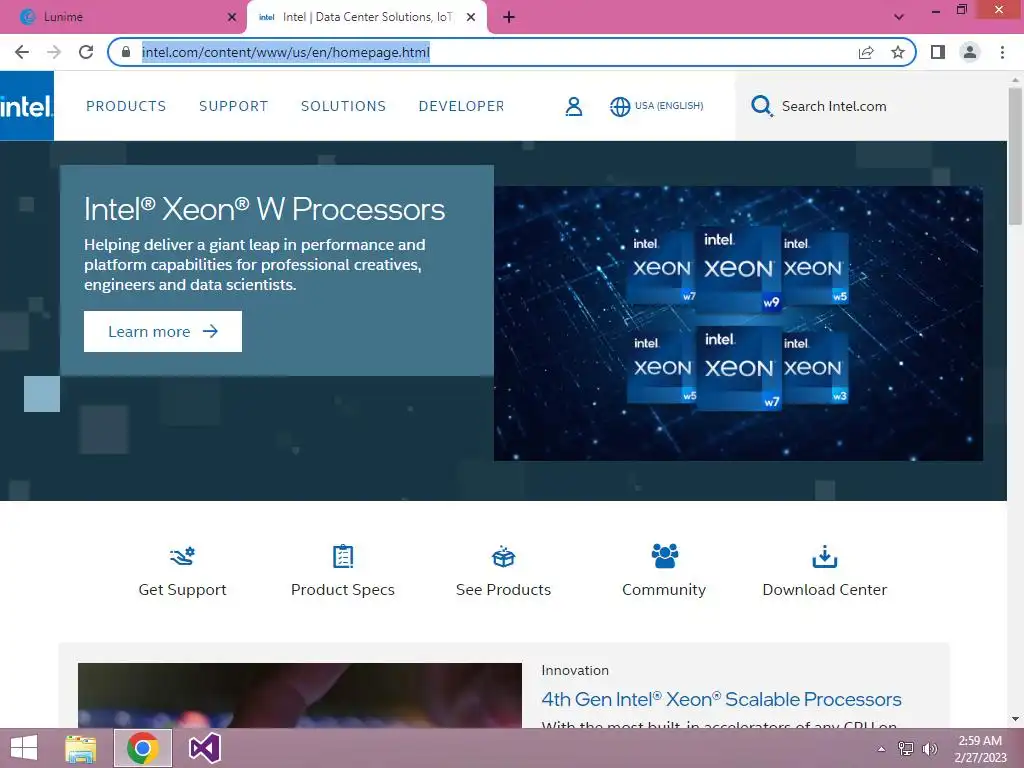Open 4th Gen Intel Xeon Scalable Processors link
The height and width of the screenshot is (768, 1024).
click(722, 699)
